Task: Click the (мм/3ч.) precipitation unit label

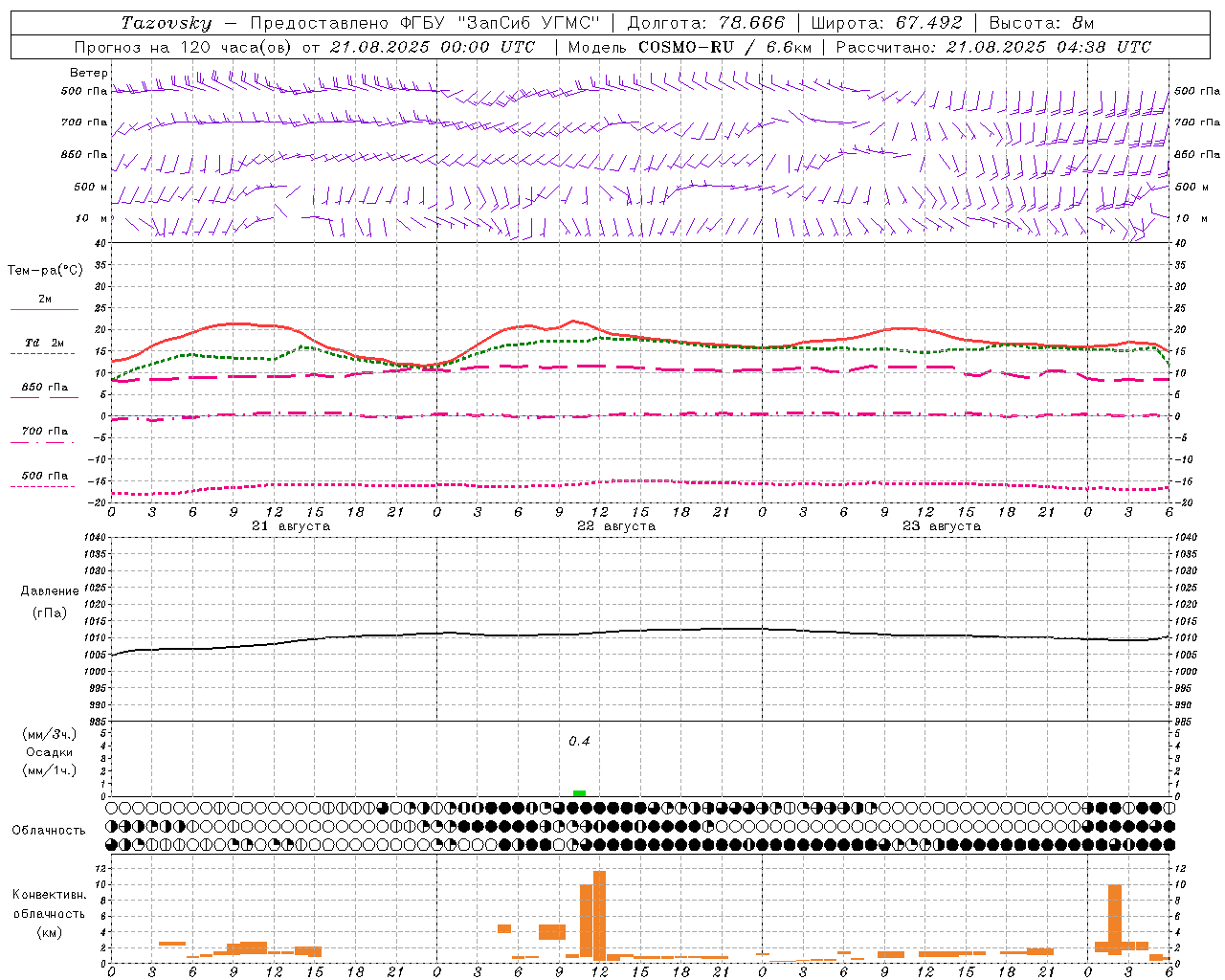Action: coord(50,734)
